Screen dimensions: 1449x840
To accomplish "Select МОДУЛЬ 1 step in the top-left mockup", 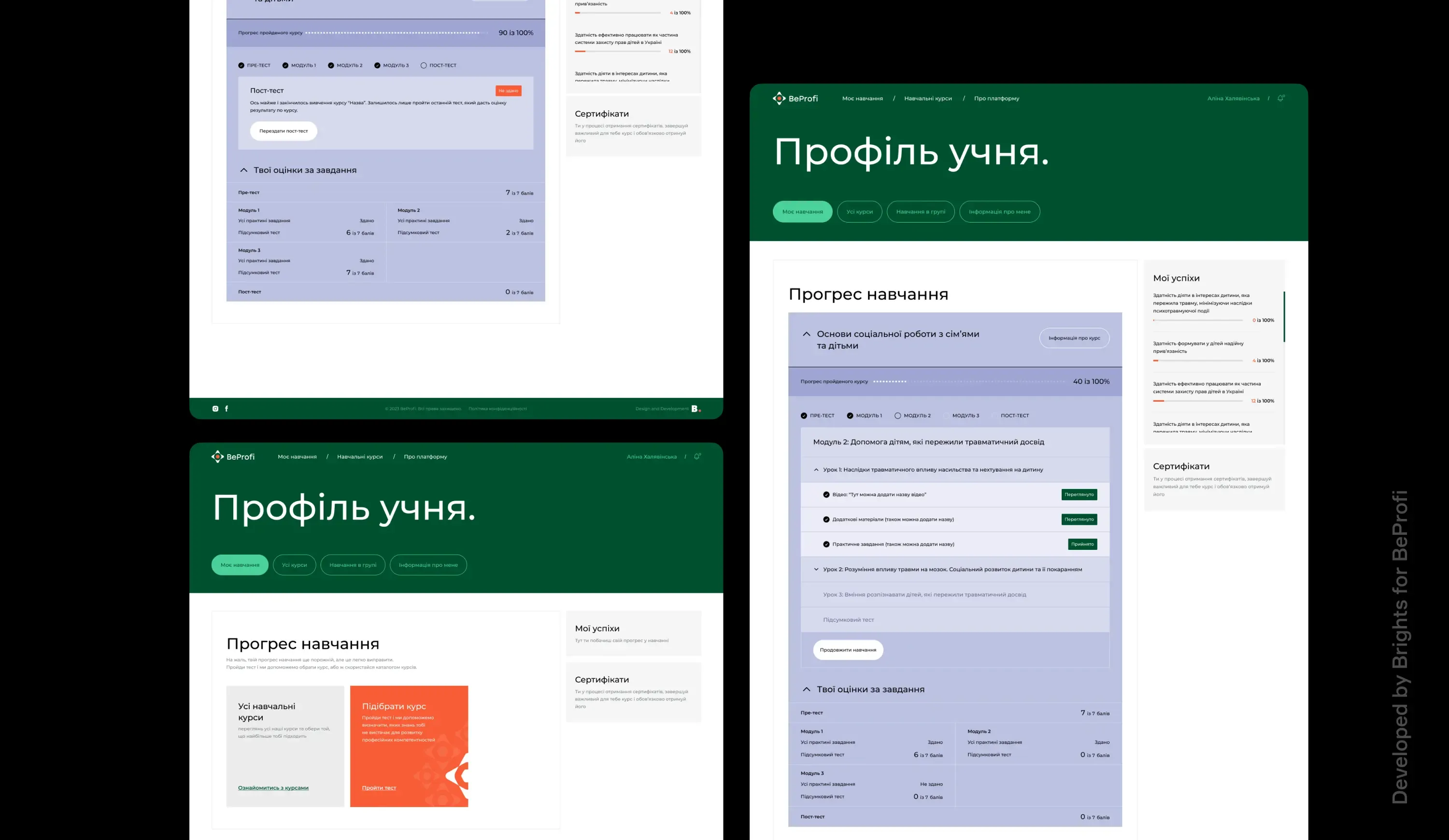I will (x=299, y=66).
